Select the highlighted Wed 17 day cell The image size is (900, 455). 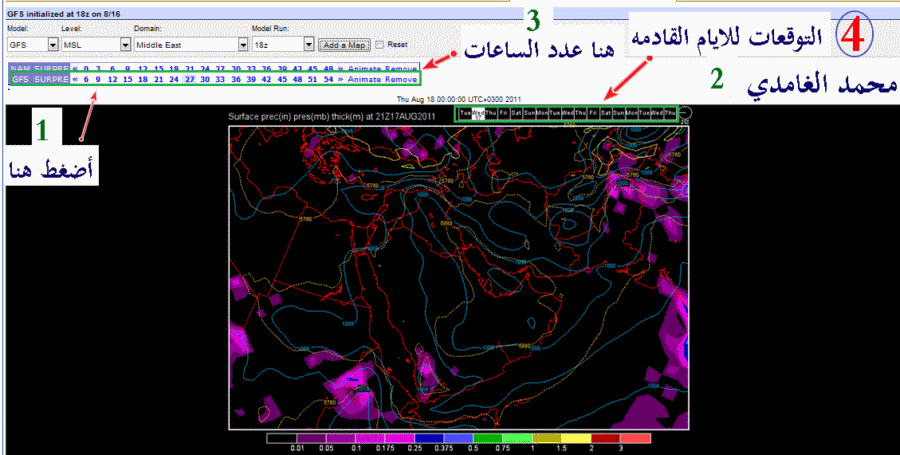tap(478, 114)
